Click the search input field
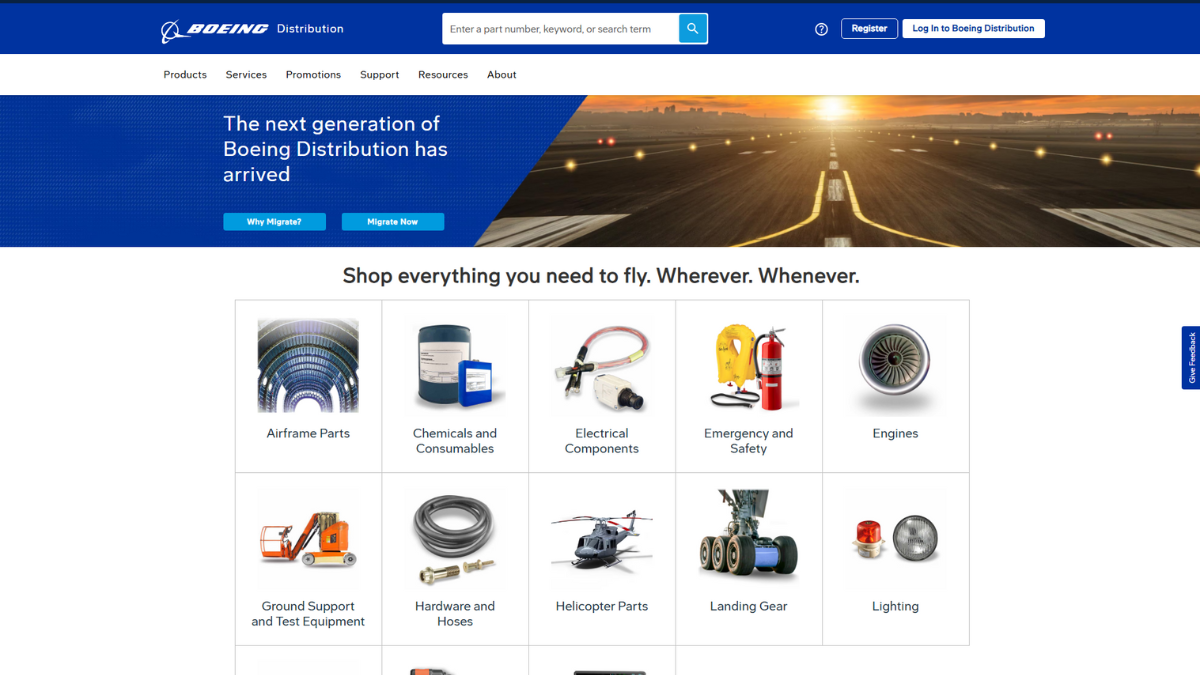This screenshot has height=675, width=1200. coord(560,28)
